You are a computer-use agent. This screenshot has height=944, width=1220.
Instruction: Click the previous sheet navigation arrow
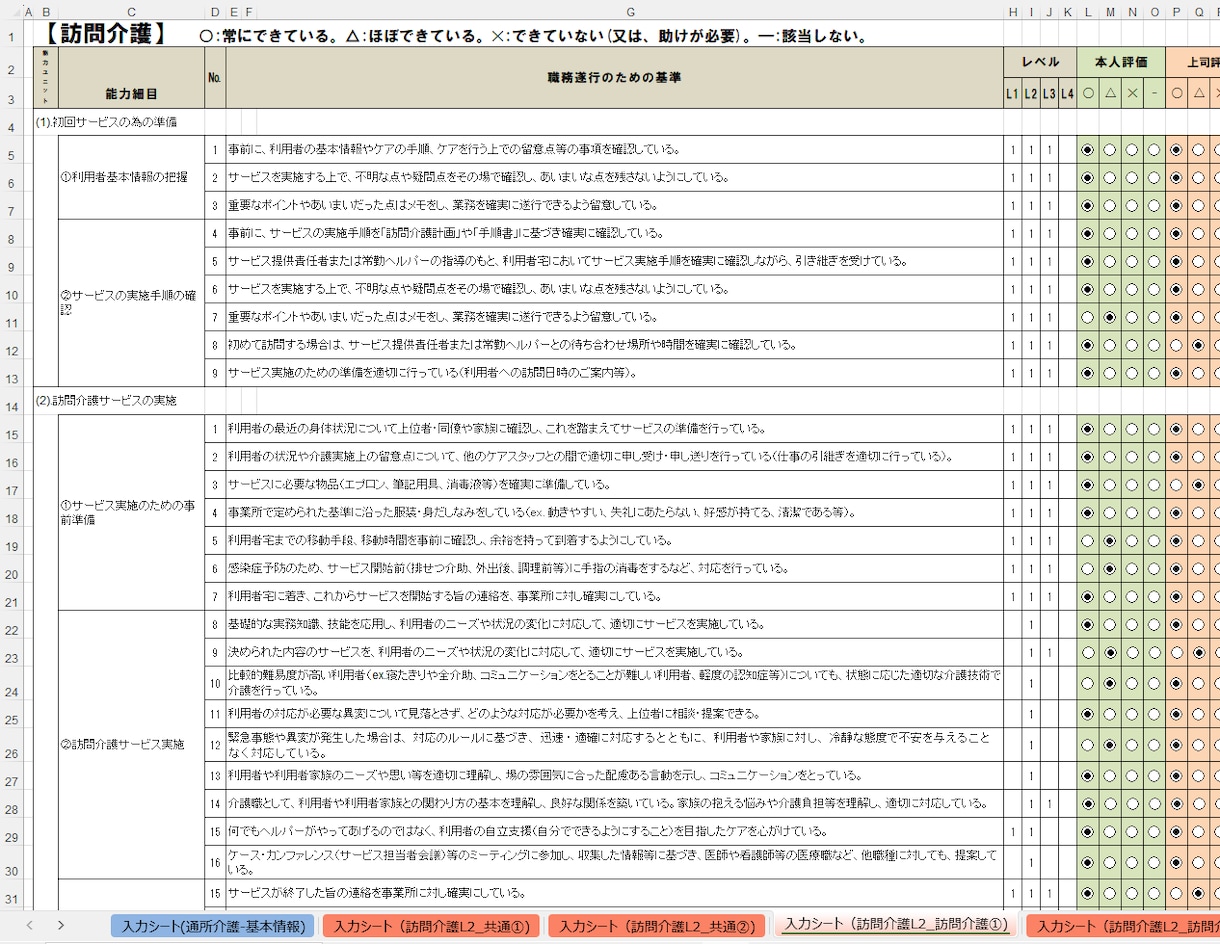[x=30, y=926]
